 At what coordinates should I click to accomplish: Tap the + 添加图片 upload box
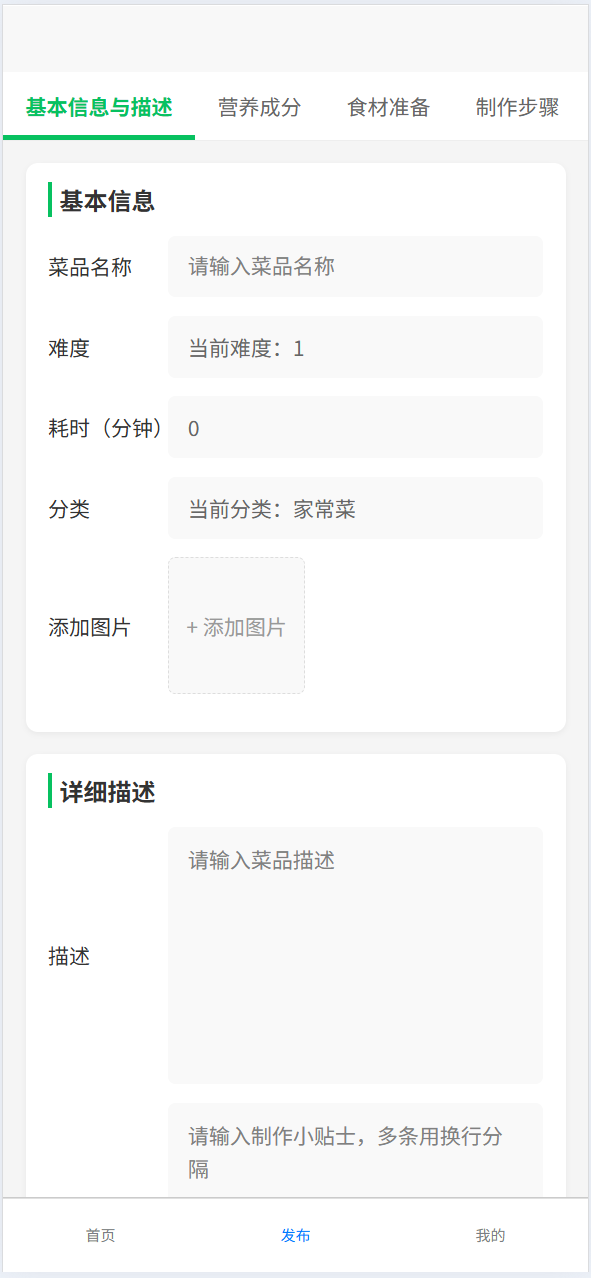[x=236, y=626]
